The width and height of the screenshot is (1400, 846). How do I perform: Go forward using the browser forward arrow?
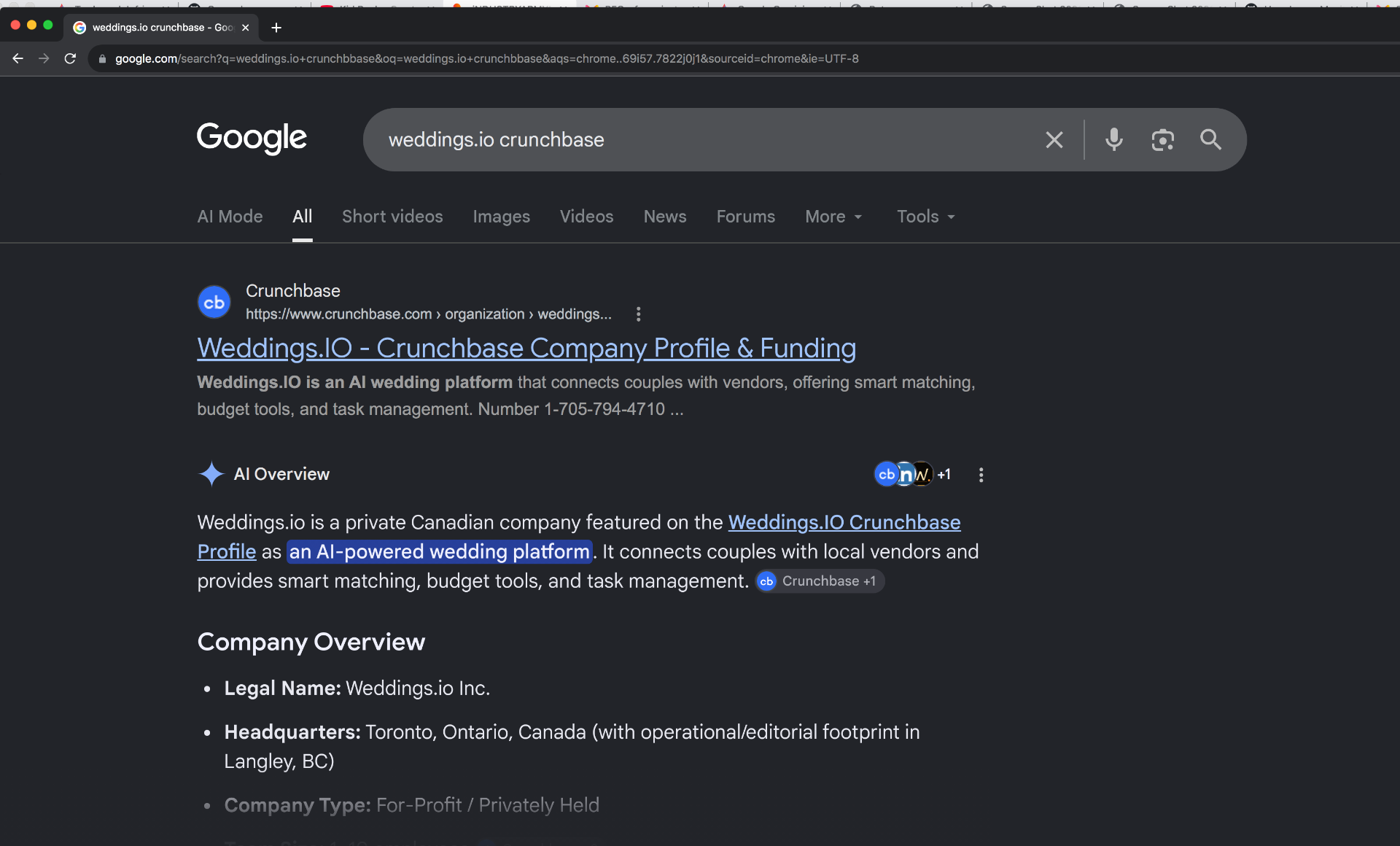pyautogui.click(x=44, y=58)
